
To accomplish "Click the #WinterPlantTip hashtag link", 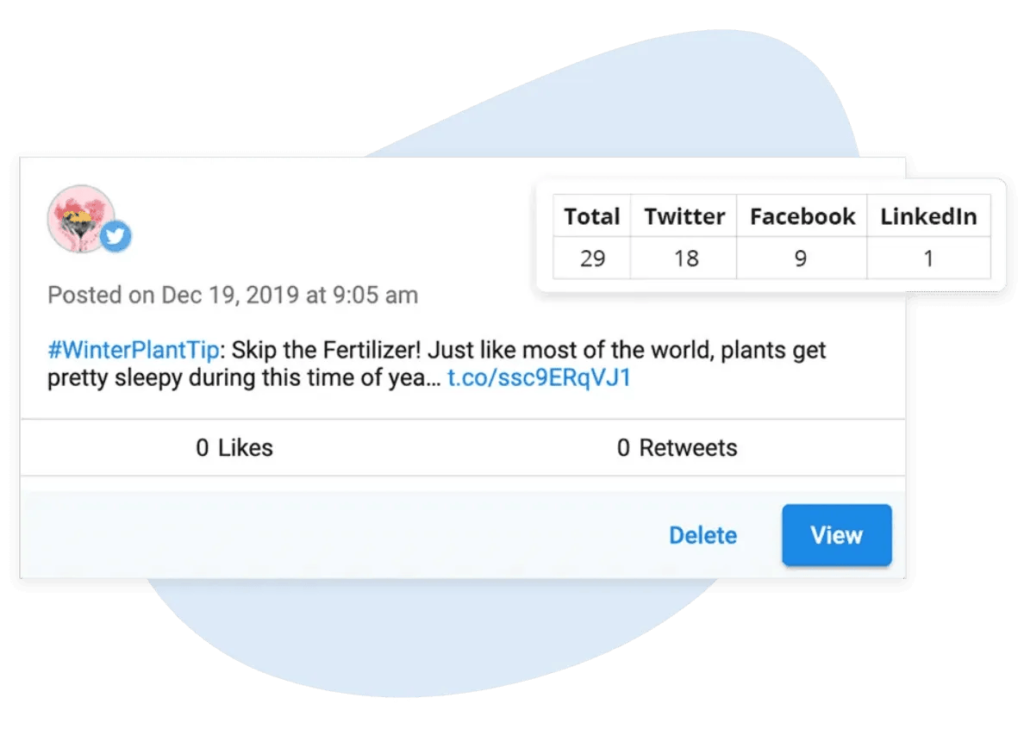I will [x=133, y=352].
